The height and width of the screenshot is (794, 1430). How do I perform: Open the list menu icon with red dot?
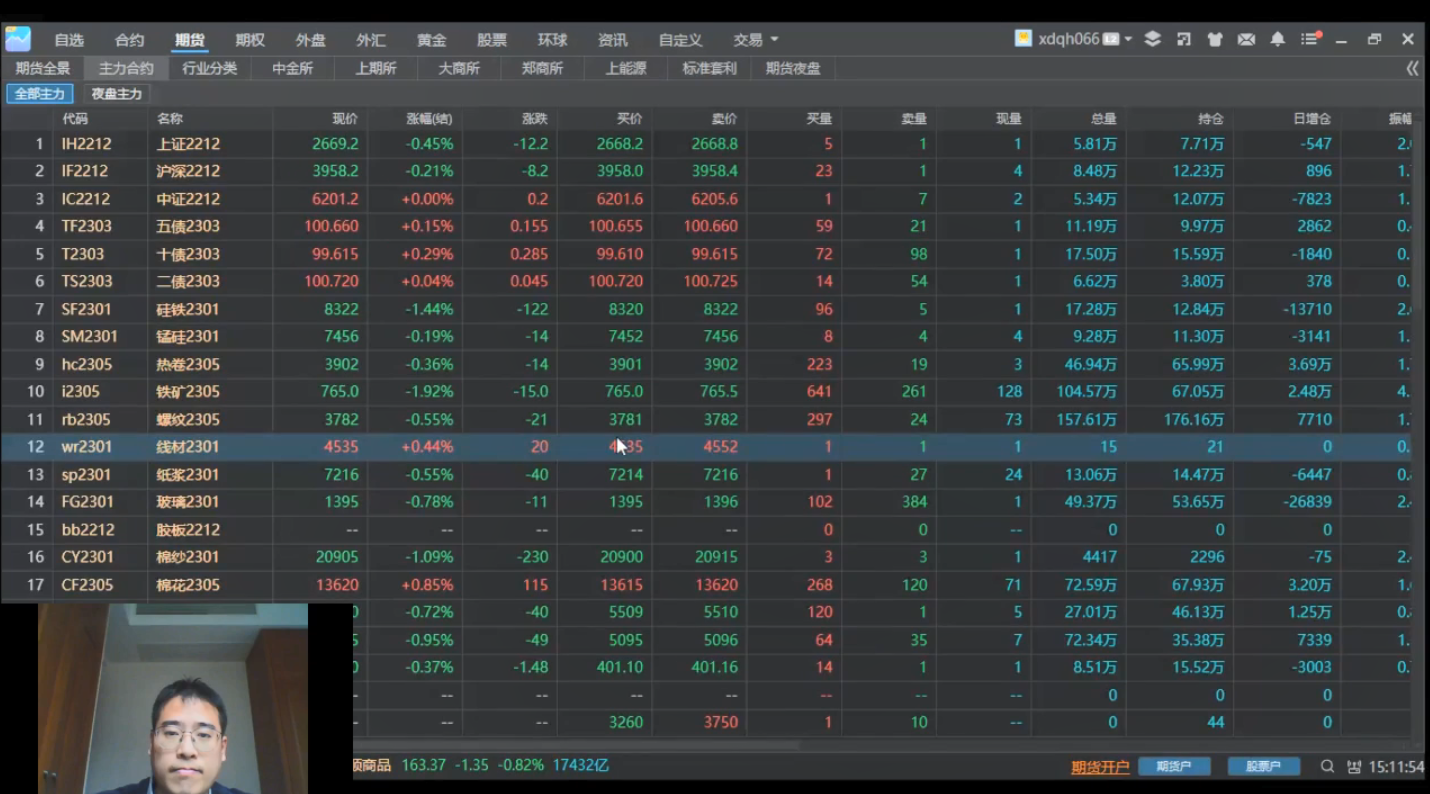pyautogui.click(x=1310, y=39)
